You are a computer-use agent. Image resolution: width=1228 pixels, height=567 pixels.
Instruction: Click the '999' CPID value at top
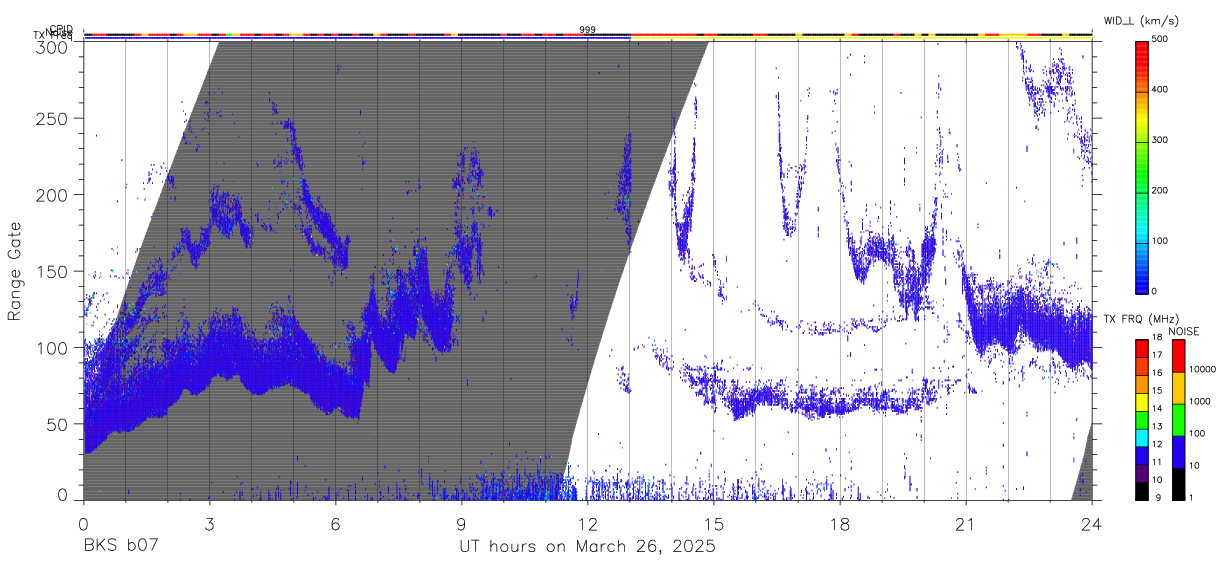coord(587,30)
